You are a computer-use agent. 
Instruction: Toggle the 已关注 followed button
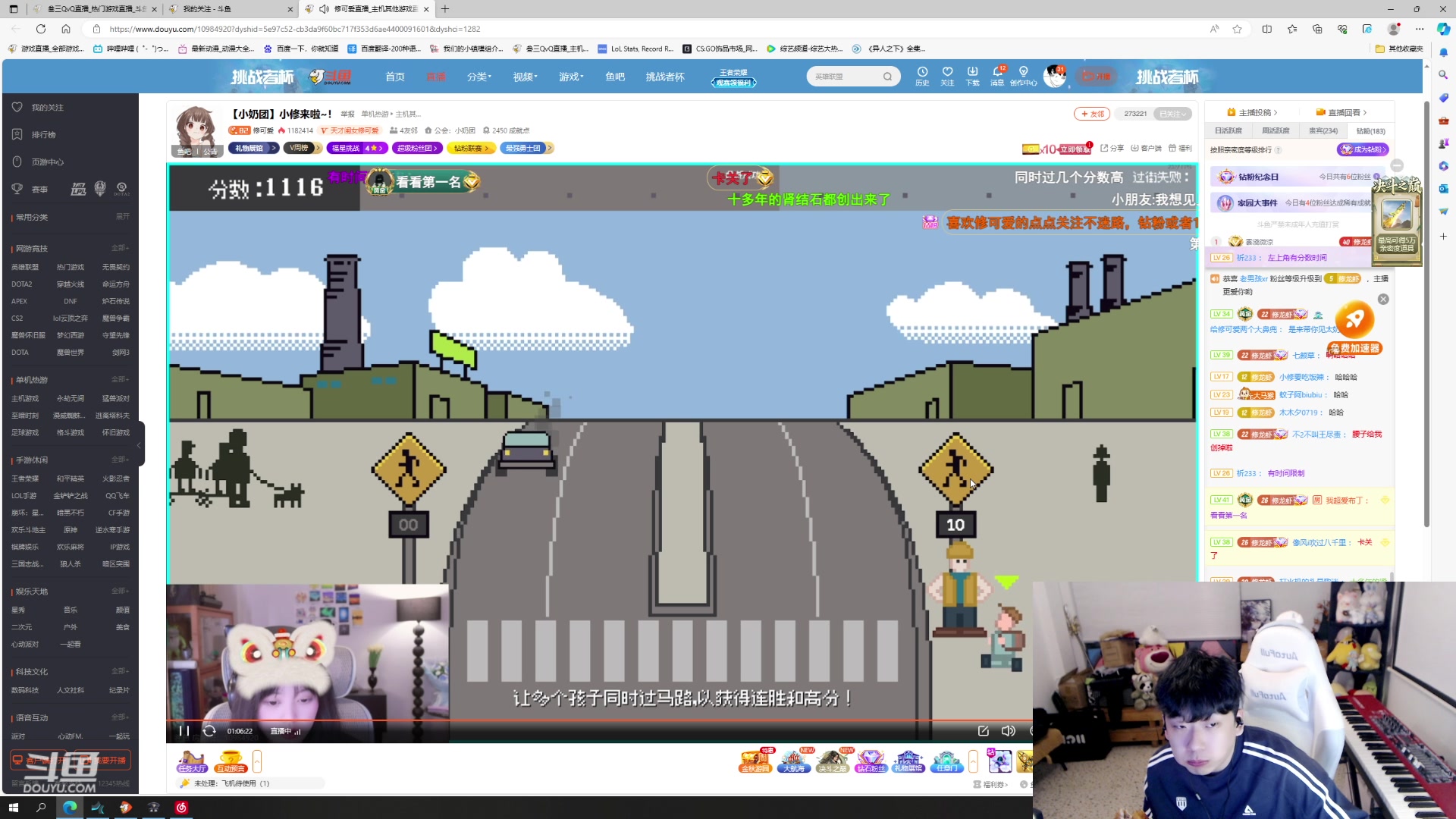point(1172,114)
